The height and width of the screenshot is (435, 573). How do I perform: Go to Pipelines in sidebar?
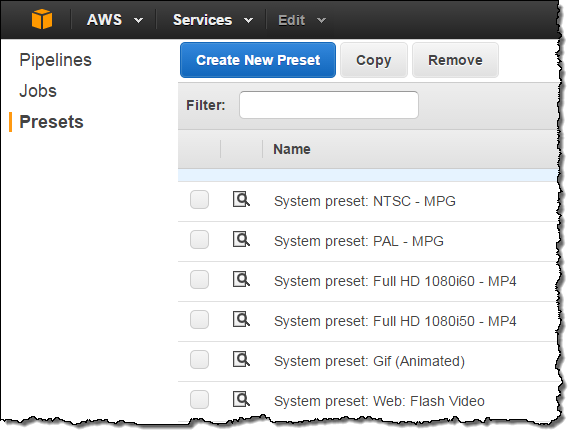point(55,60)
